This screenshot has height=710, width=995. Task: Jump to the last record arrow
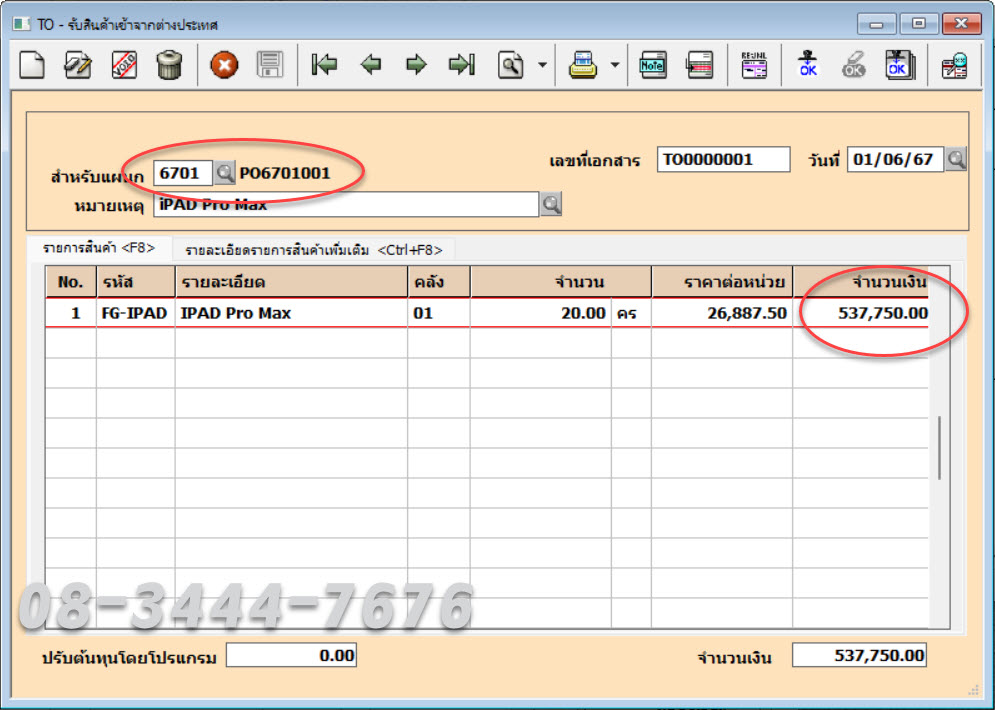point(462,65)
